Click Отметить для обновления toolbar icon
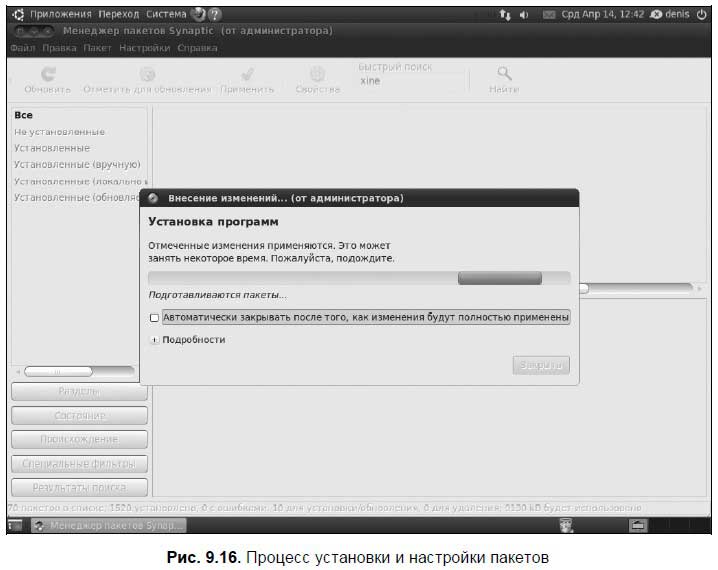Image resolution: width=718 pixels, height=570 pixels. [x=147, y=74]
